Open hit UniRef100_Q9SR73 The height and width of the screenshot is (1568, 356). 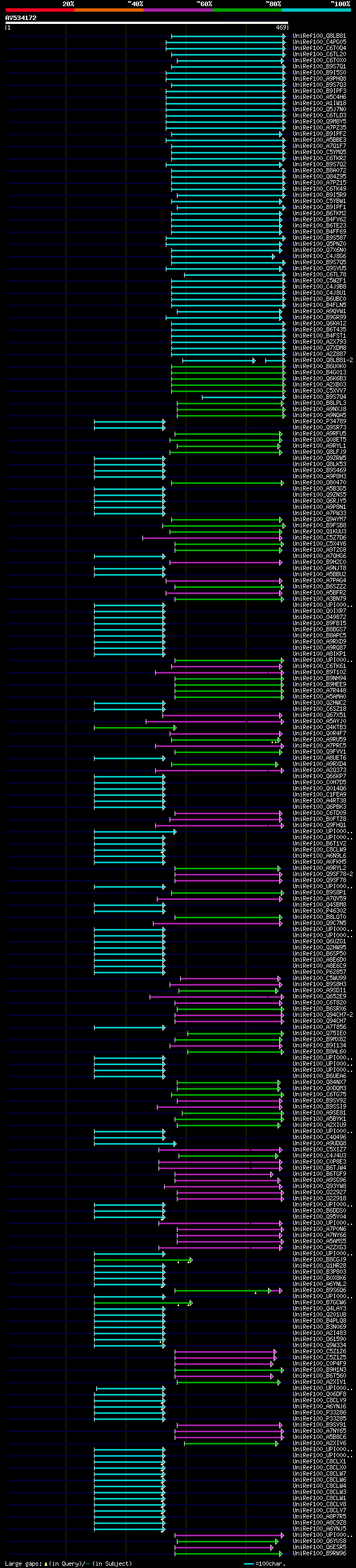(319, 427)
